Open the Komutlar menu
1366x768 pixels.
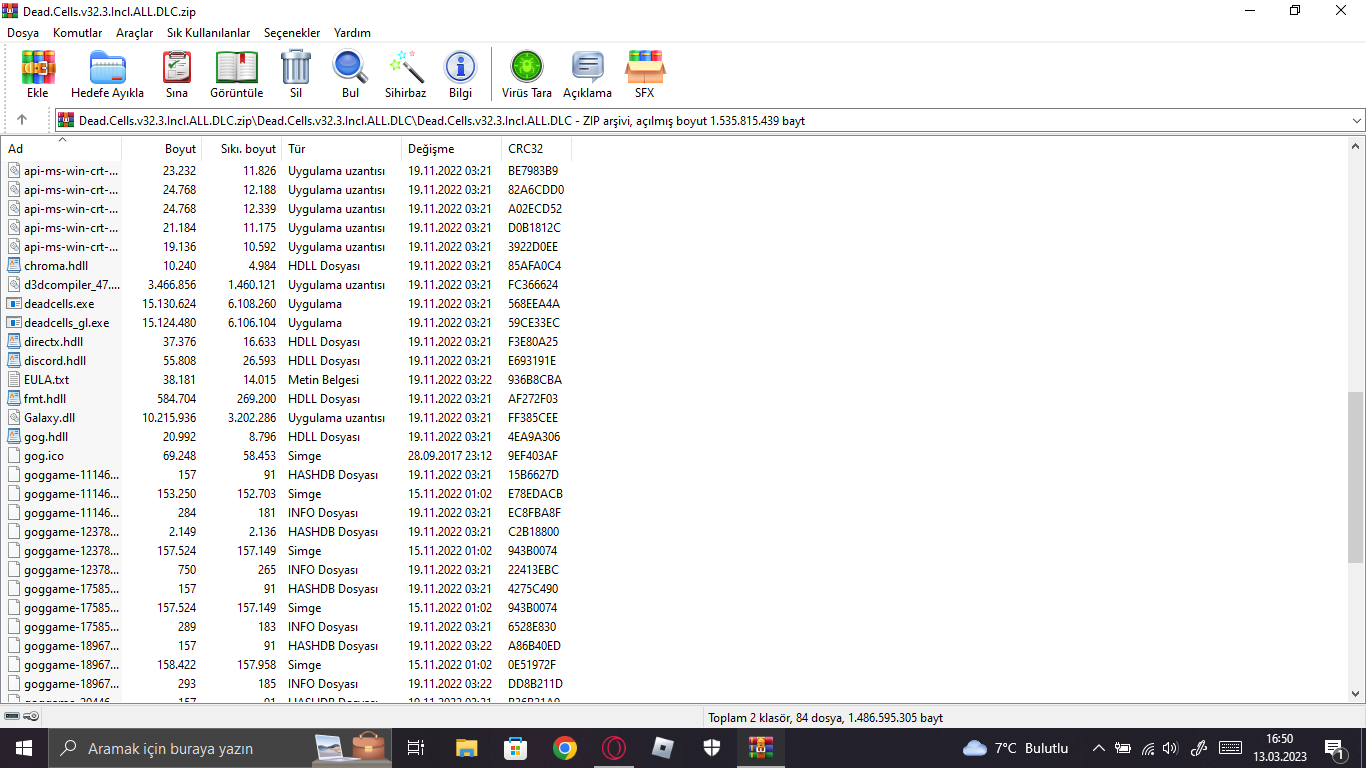(x=78, y=33)
